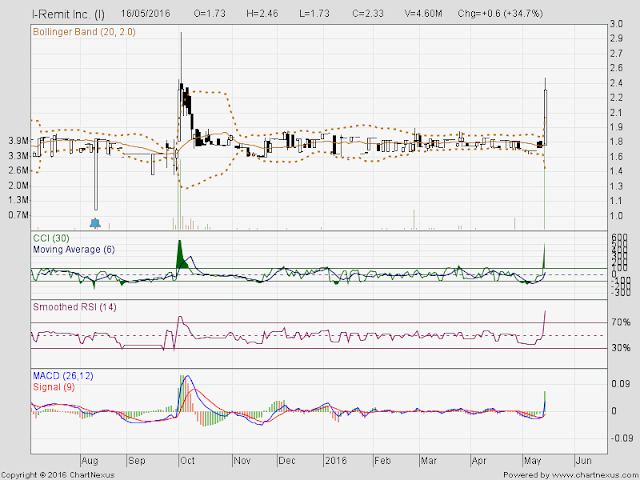Image resolution: width=640 pixels, height=480 pixels.
Task: Click the L=1.73 low price value
Action: [x=314, y=13]
